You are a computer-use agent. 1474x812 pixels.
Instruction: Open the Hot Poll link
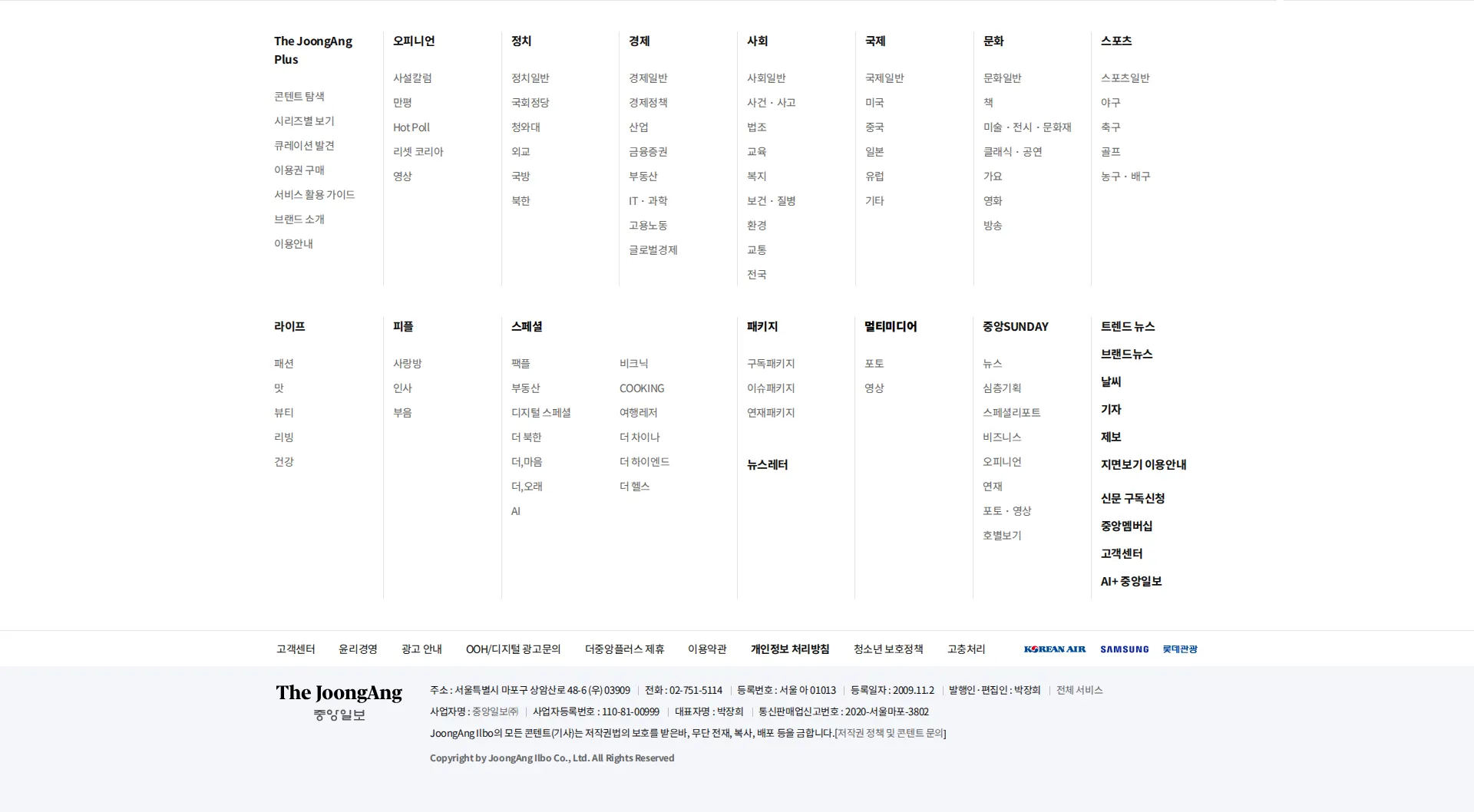point(411,127)
